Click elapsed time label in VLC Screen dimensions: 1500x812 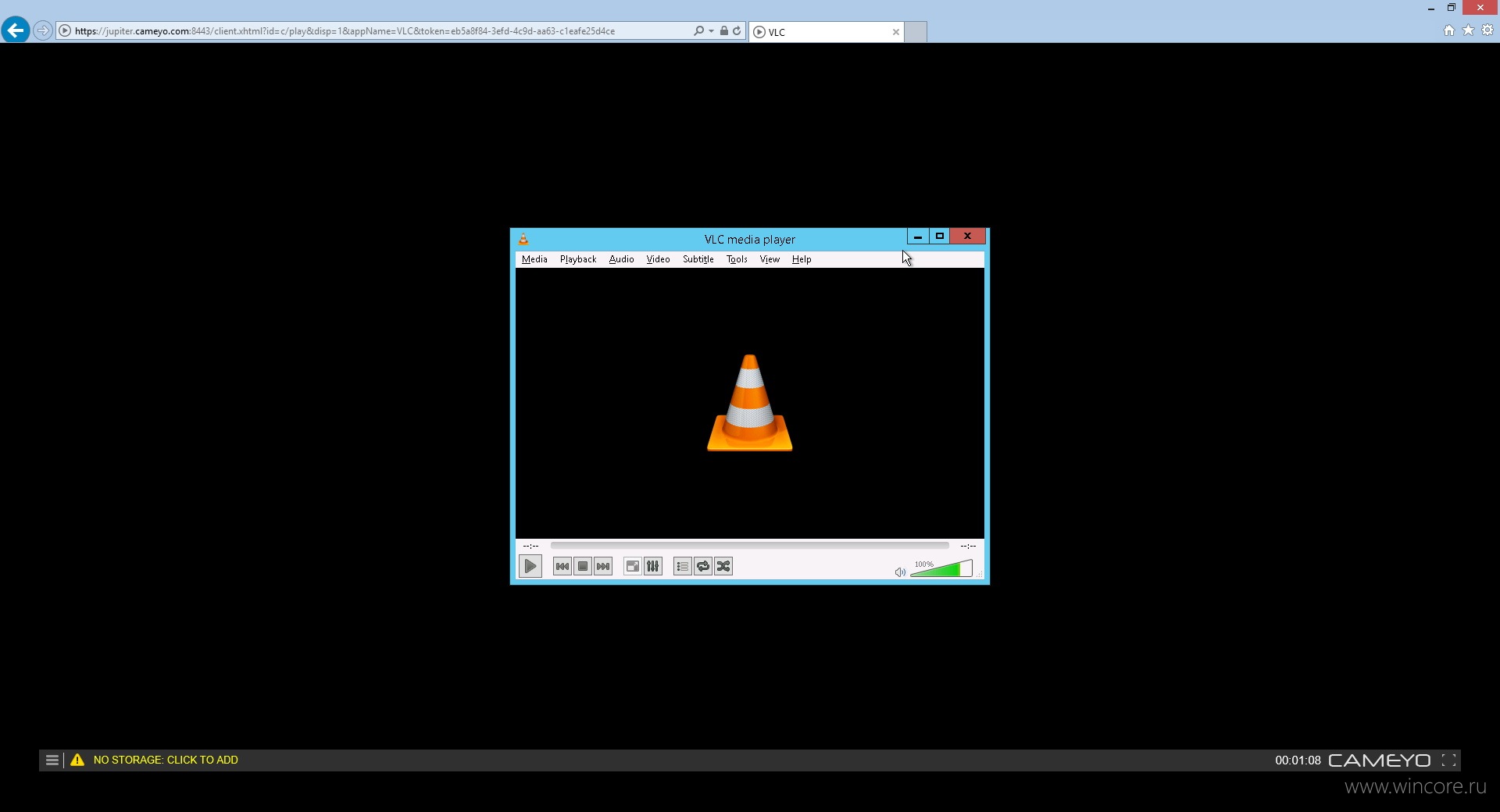(530, 546)
